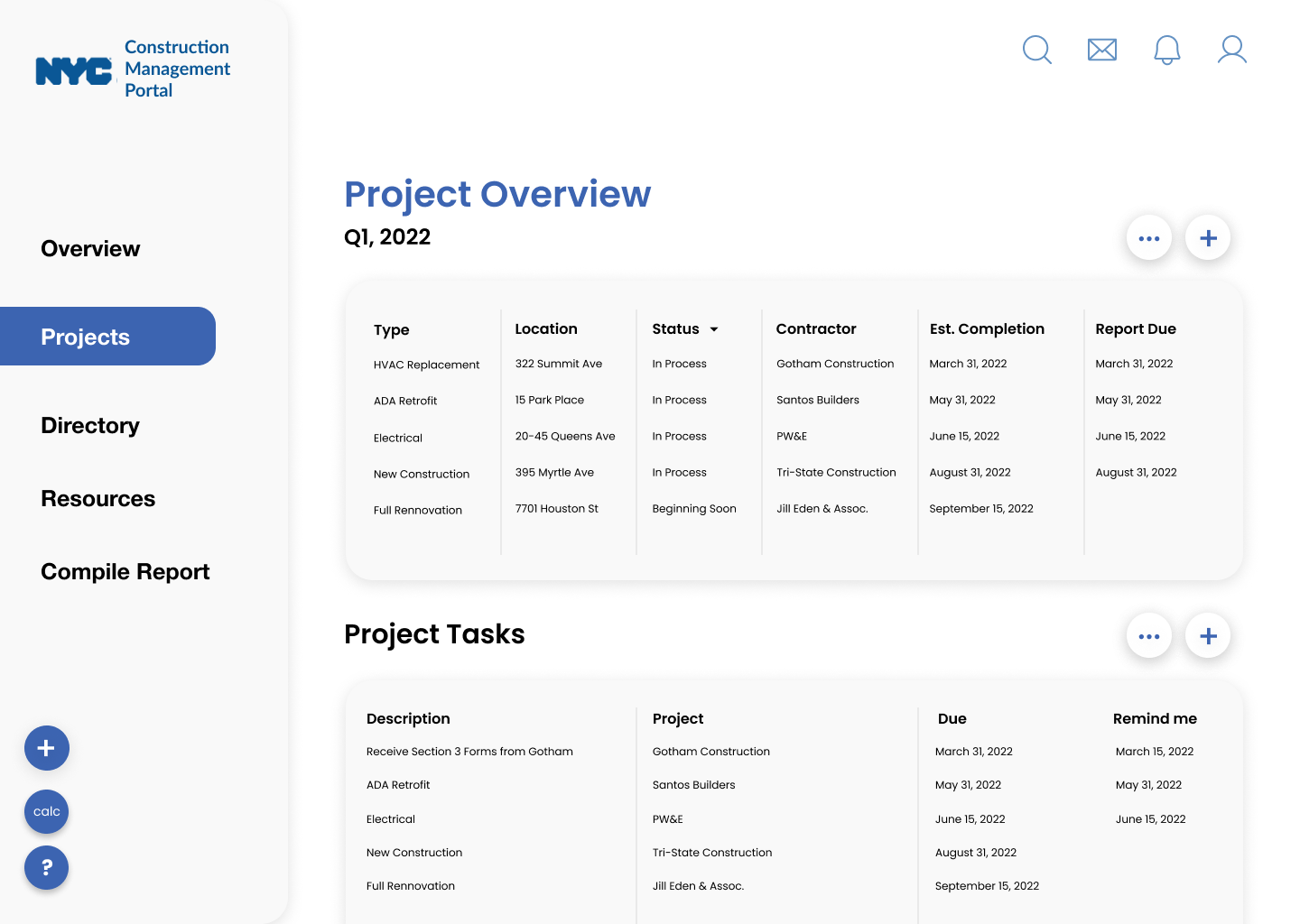The width and height of the screenshot is (1300, 924).
Task: Click the floating plus button in the sidebar
Action: [46, 747]
